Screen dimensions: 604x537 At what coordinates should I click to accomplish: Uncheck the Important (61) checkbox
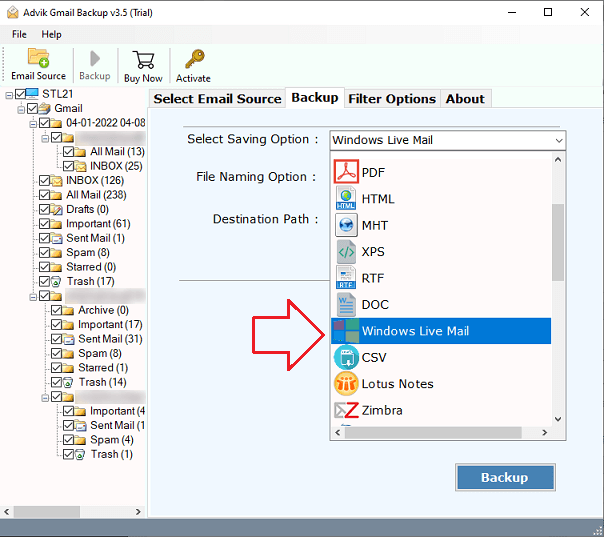(44, 223)
